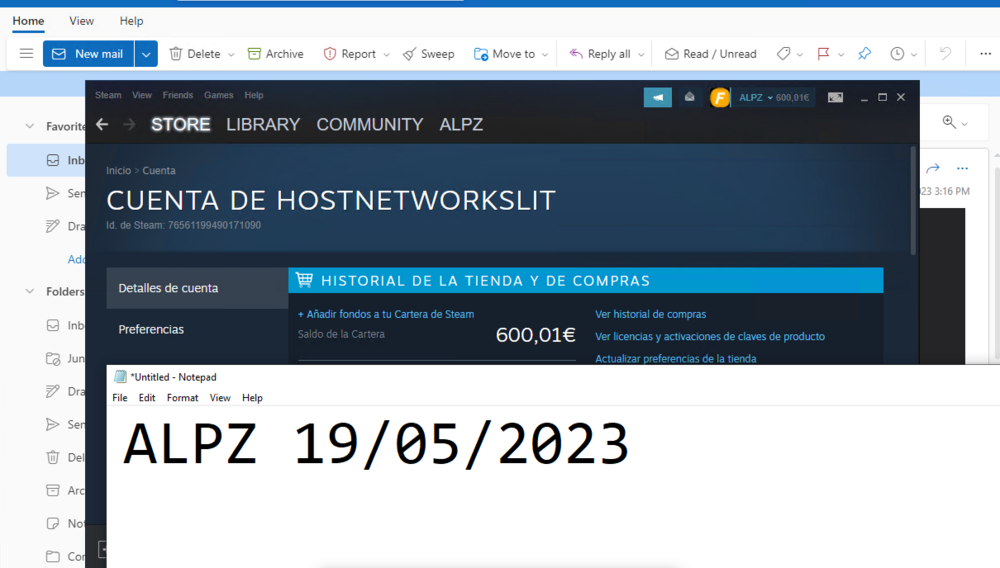Collapse the Folders section chevron
Viewport: 1000px width, 568px height.
click(29, 291)
